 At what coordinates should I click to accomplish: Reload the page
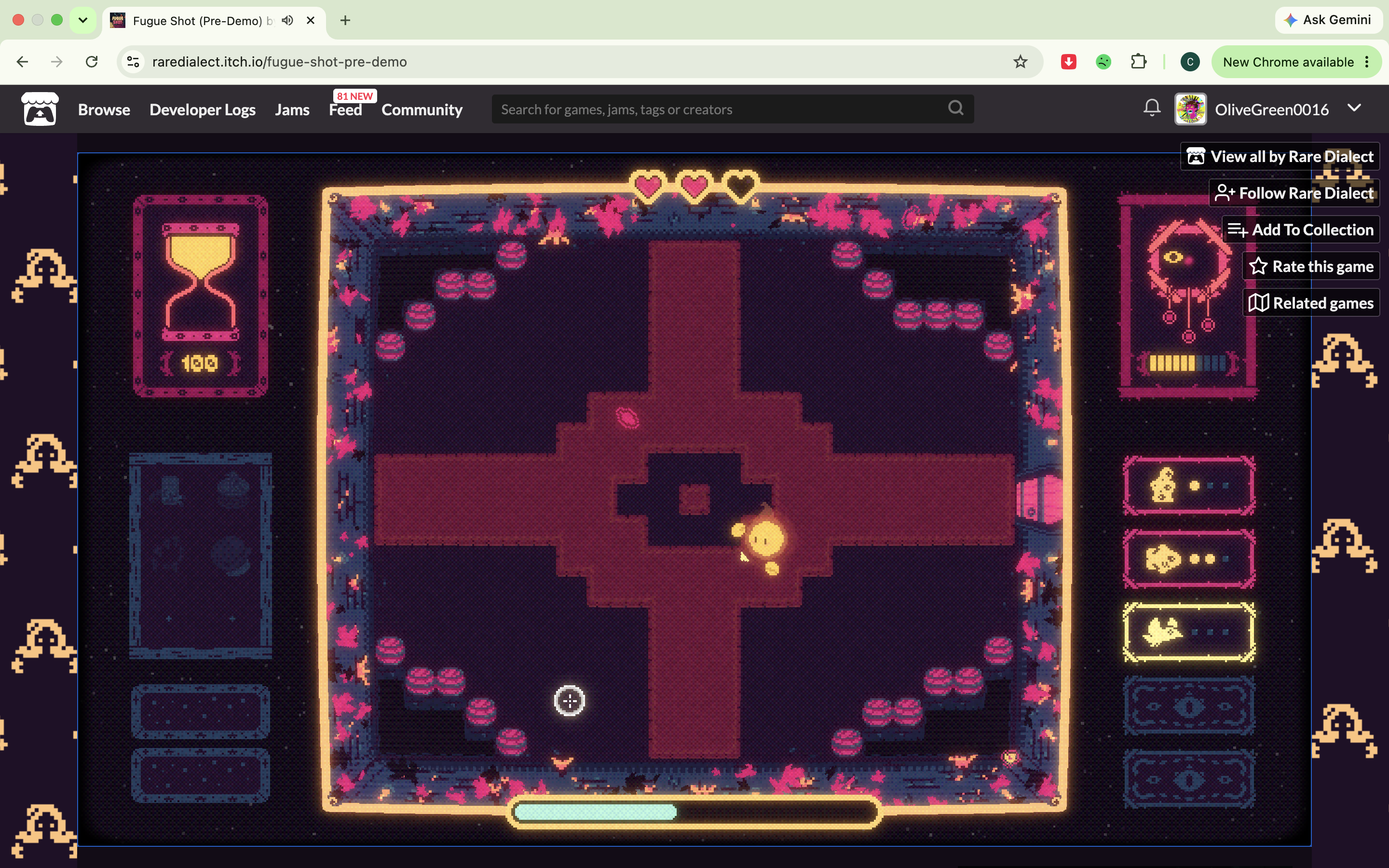92,62
